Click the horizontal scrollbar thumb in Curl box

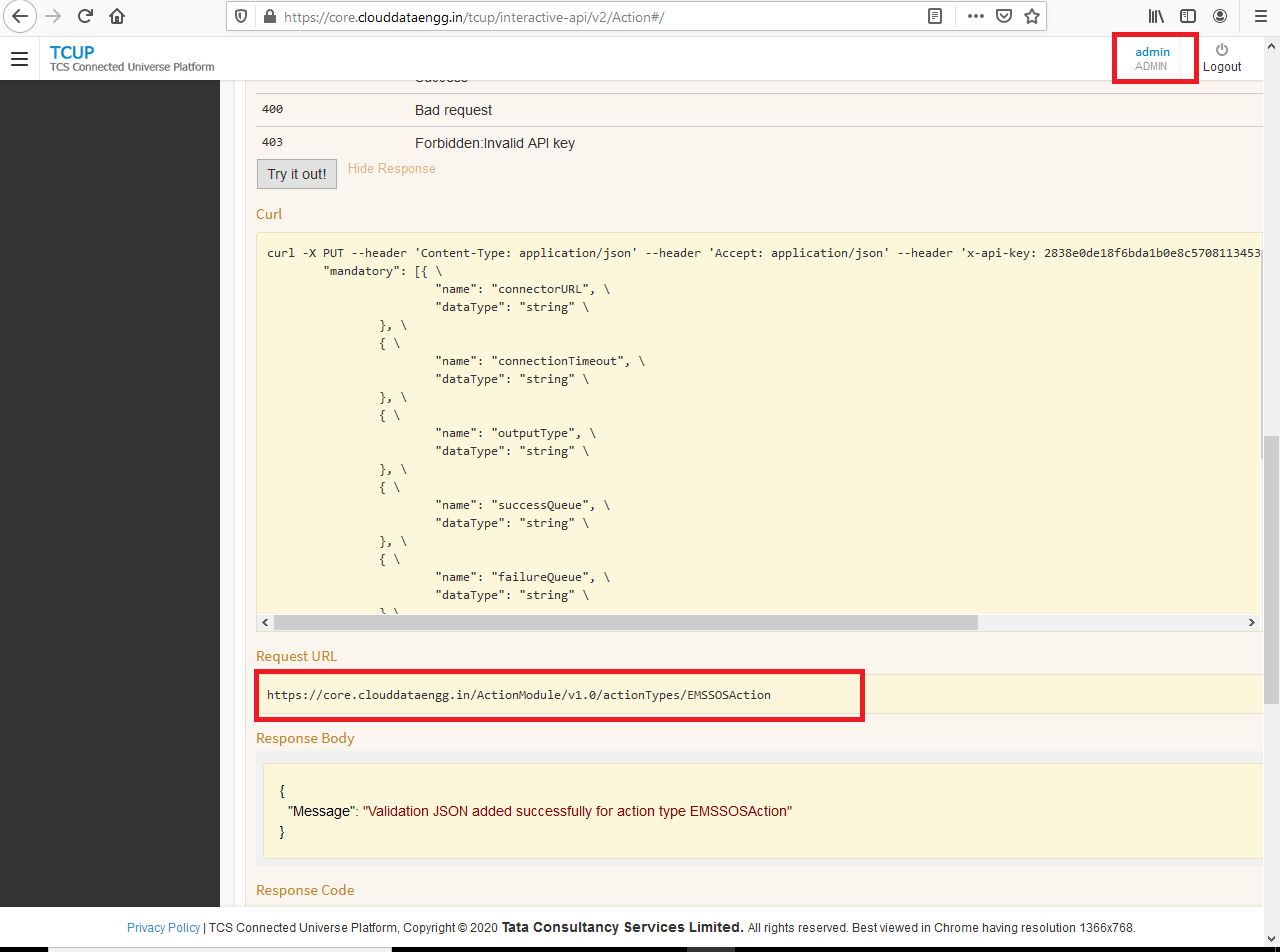(x=625, y=622)
